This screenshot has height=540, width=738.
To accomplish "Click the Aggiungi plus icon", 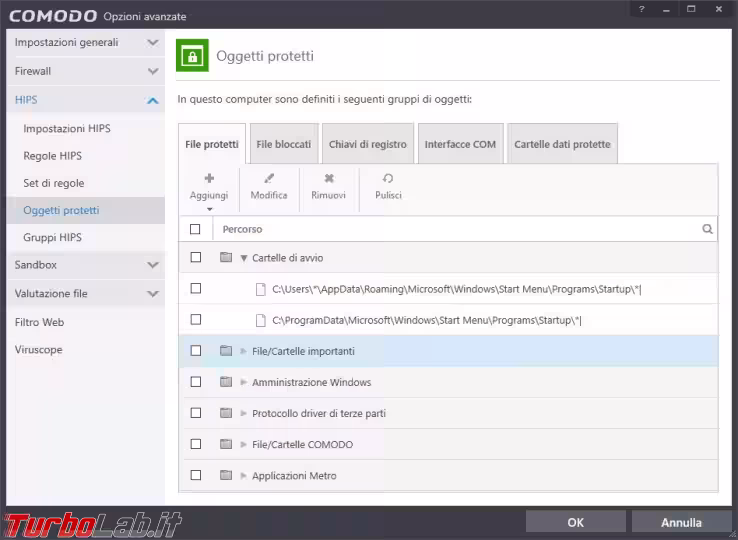I will 209,178.
